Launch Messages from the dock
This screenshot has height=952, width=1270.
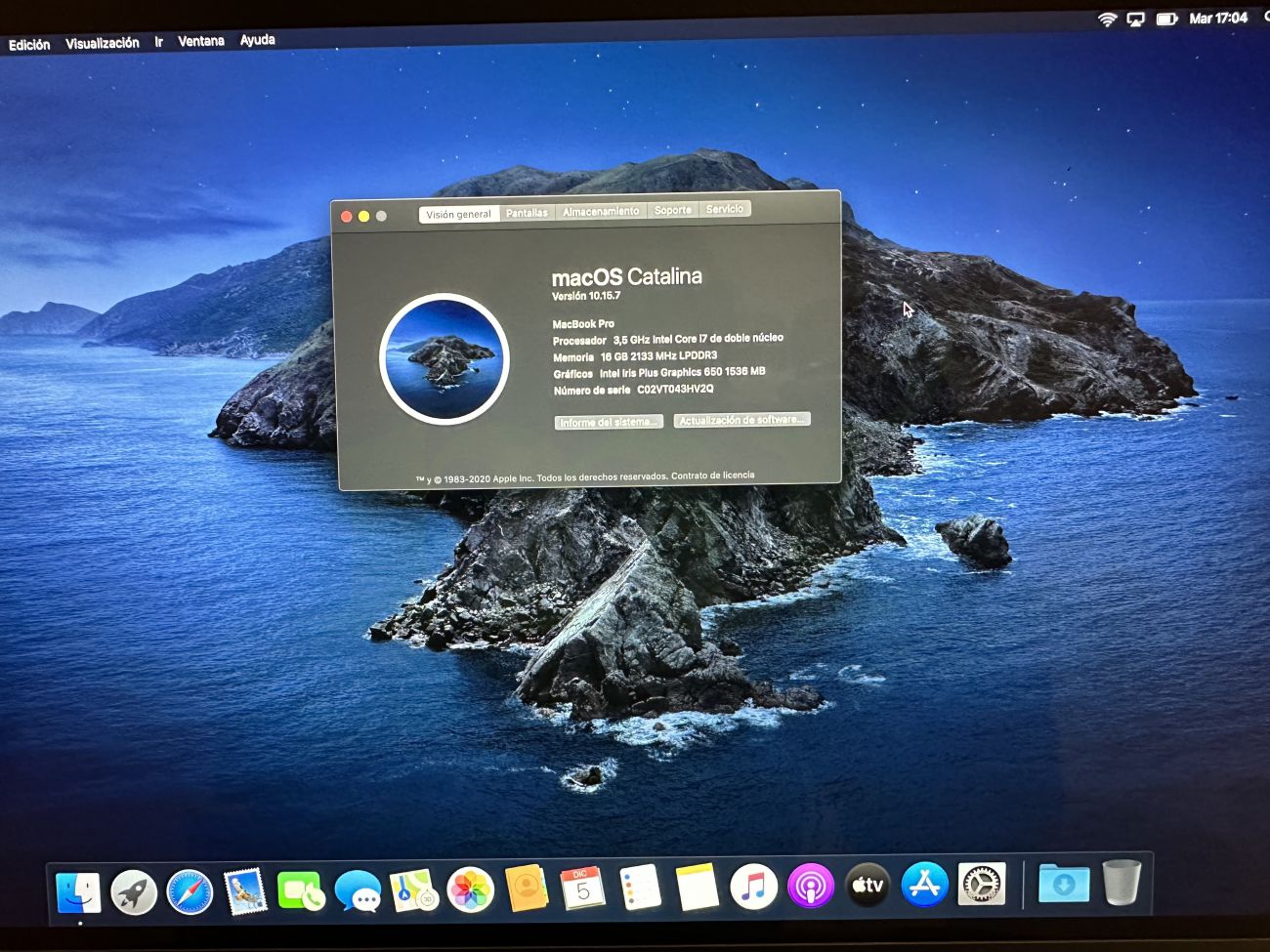tap(358, 891)
